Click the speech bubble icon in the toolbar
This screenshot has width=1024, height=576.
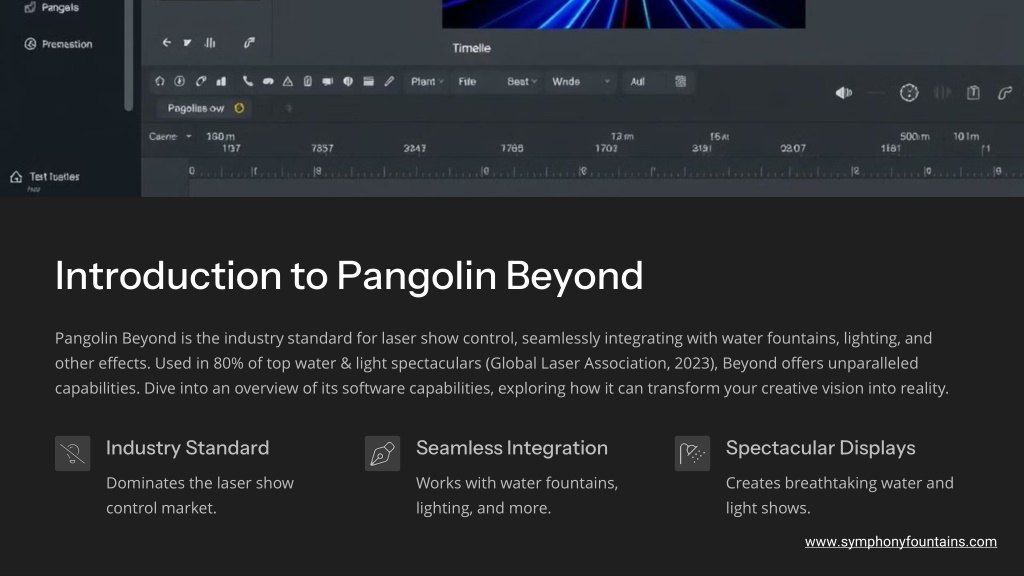[x=328, y=82]
